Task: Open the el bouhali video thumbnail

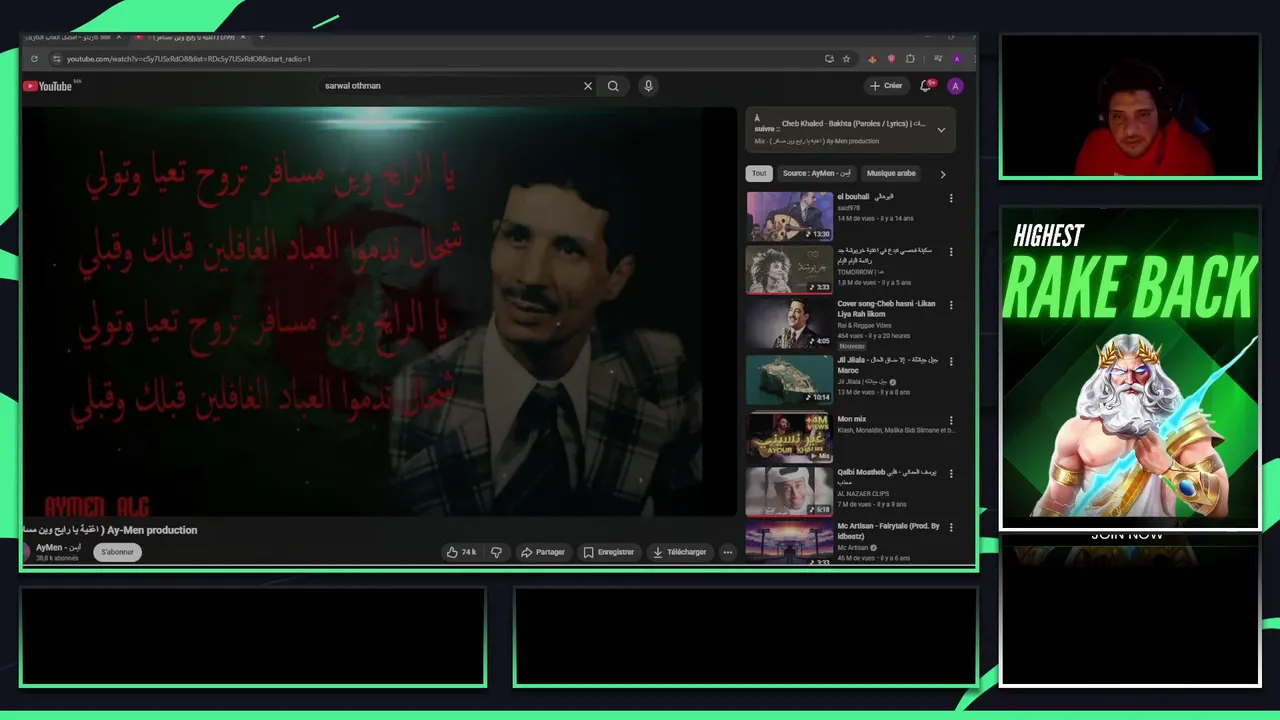Action: (x=789, y=215)
